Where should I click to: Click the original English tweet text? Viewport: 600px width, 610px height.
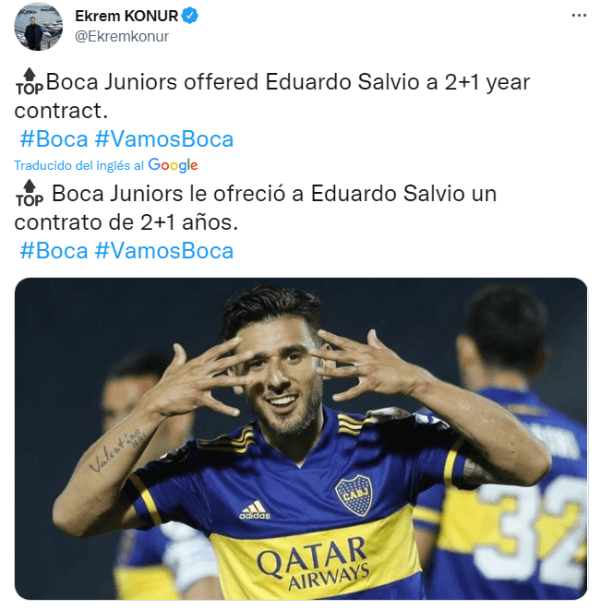(x=272, y=96)
